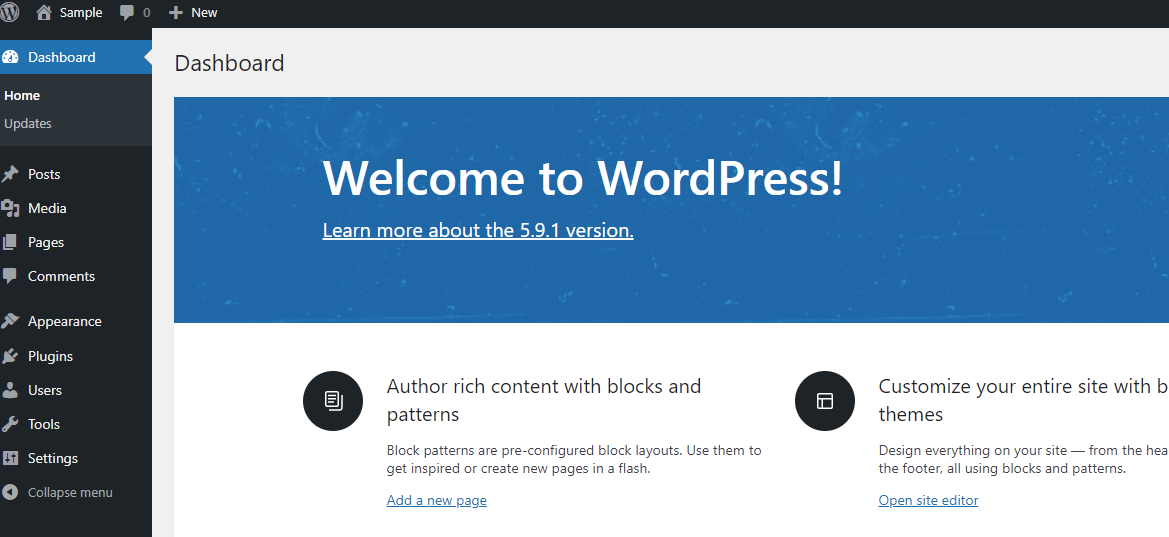Image resolution: width=1169 pixels, height=537 pixels.
Task: Click the Welcome to WordPress! heading
Action: tap(582, 178)
